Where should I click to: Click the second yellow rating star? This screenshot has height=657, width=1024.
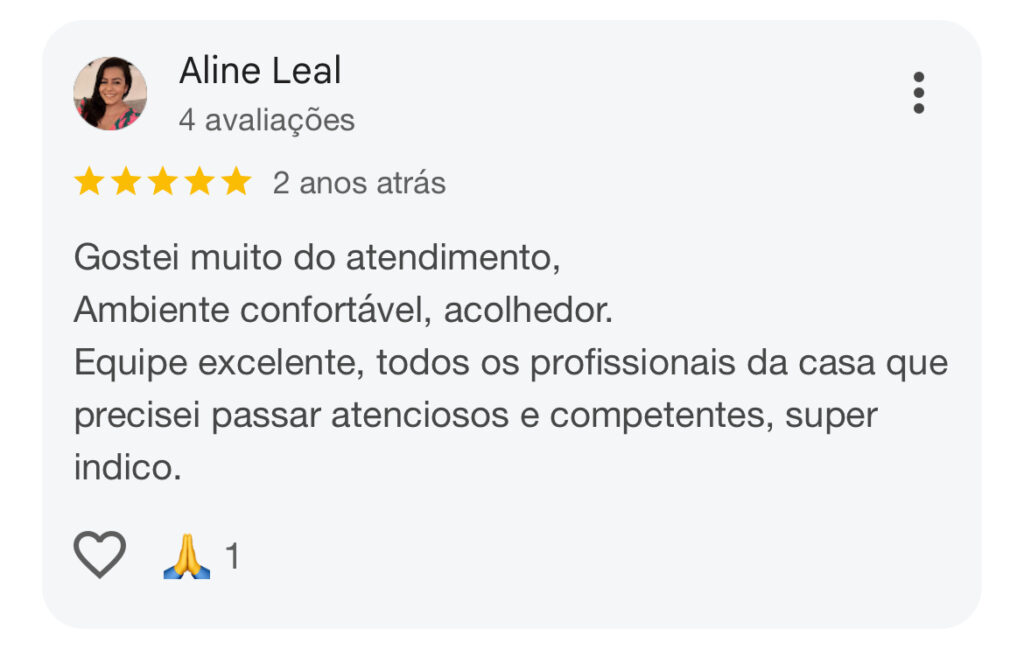[125, 183]
